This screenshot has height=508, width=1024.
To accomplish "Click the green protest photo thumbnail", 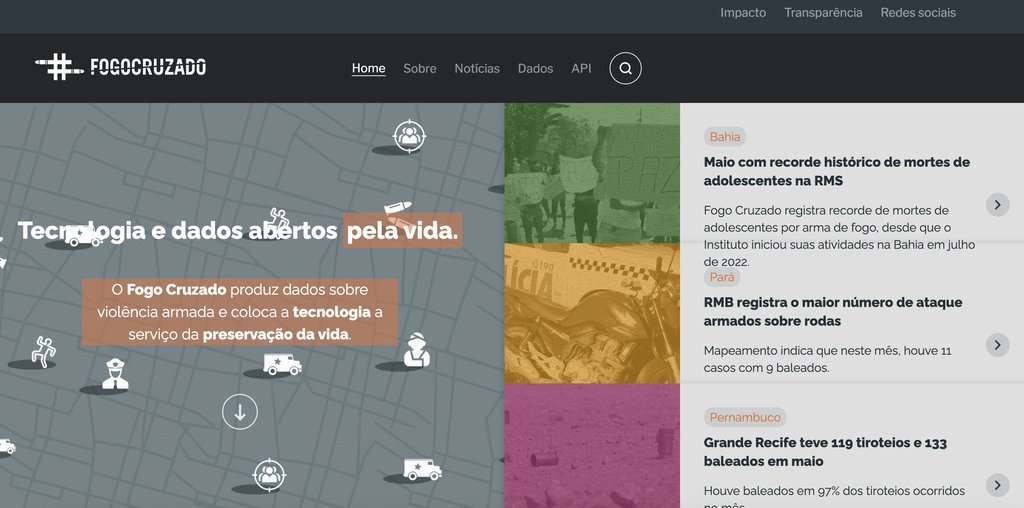I will click(x=592, y=173).
